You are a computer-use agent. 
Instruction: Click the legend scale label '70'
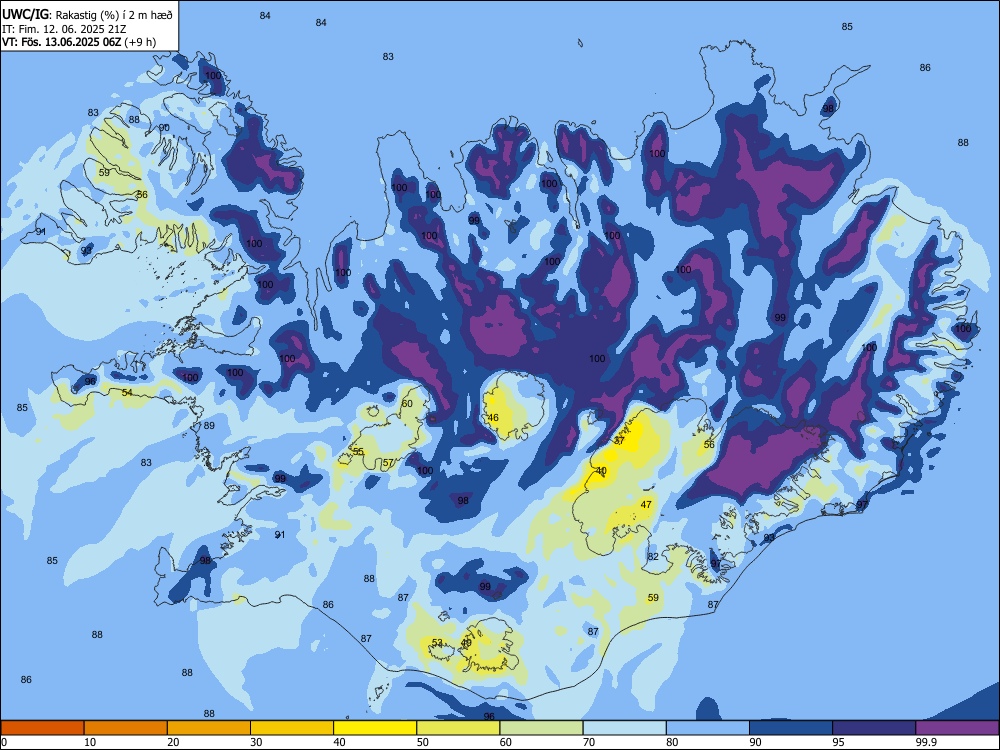589,742
